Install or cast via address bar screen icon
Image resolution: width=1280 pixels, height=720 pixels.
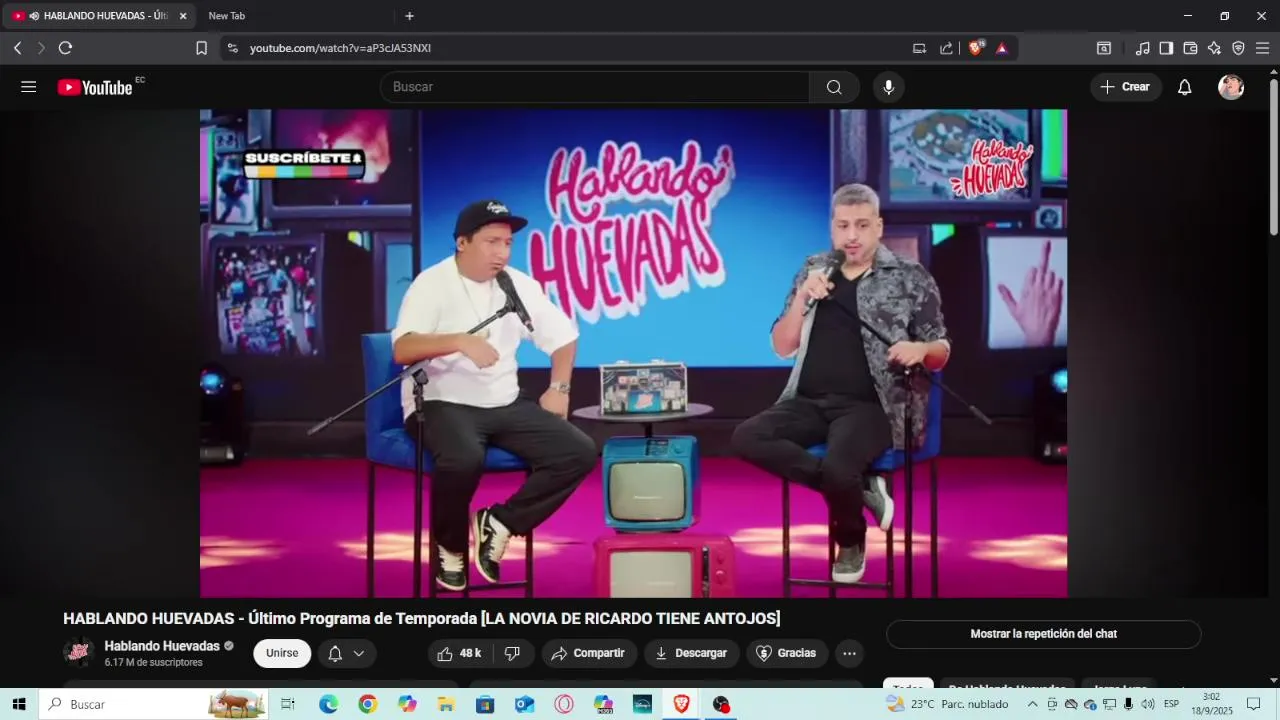920,48
